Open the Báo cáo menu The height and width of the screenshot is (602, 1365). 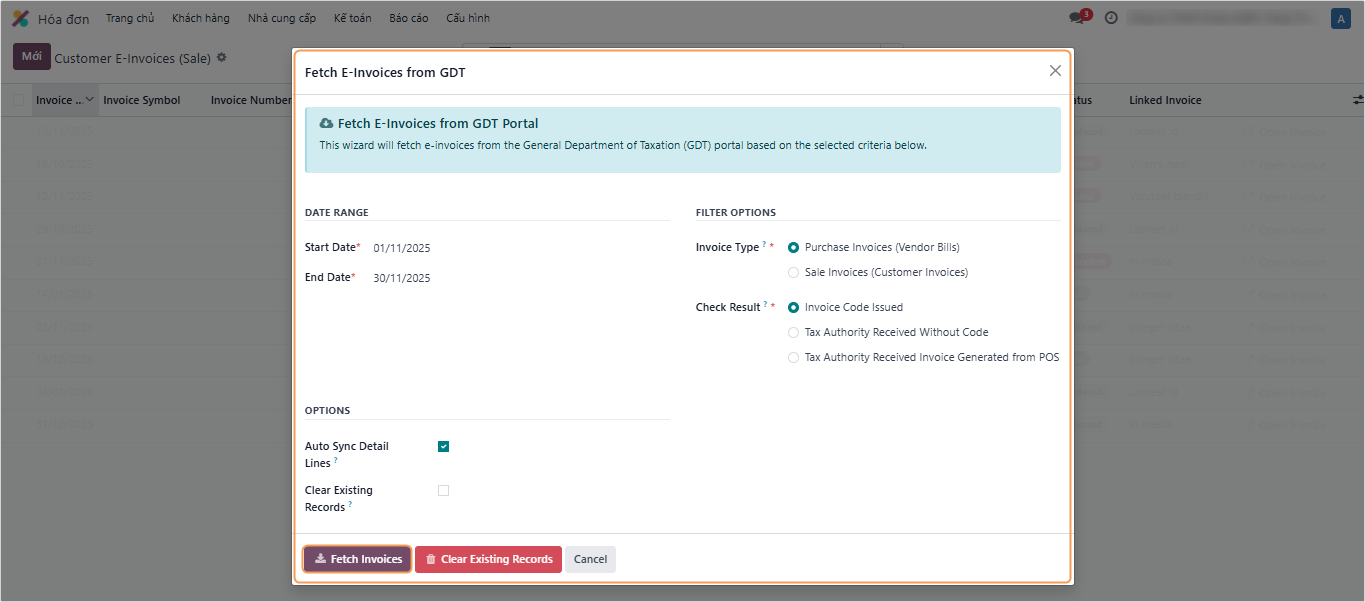[408, 18]
